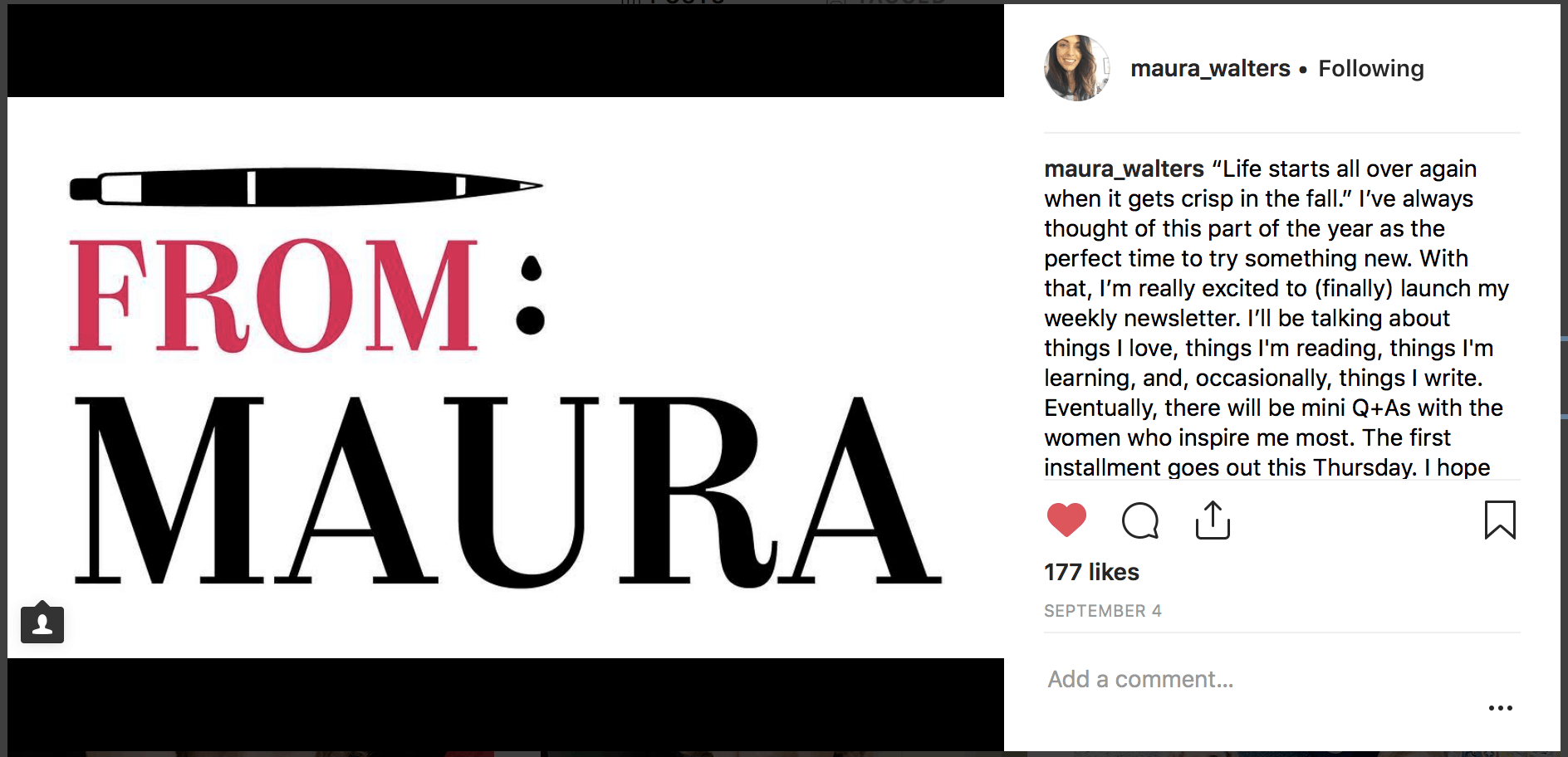
Task: Click the pen illustration in the post image
Action: pos(306,187)
